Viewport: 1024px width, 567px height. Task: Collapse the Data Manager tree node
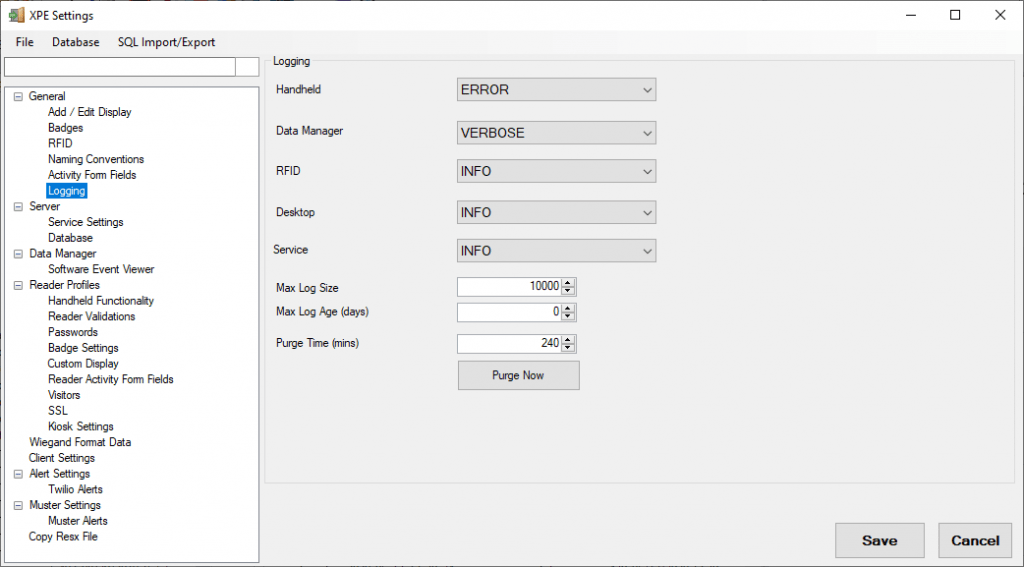click(18, 253)
